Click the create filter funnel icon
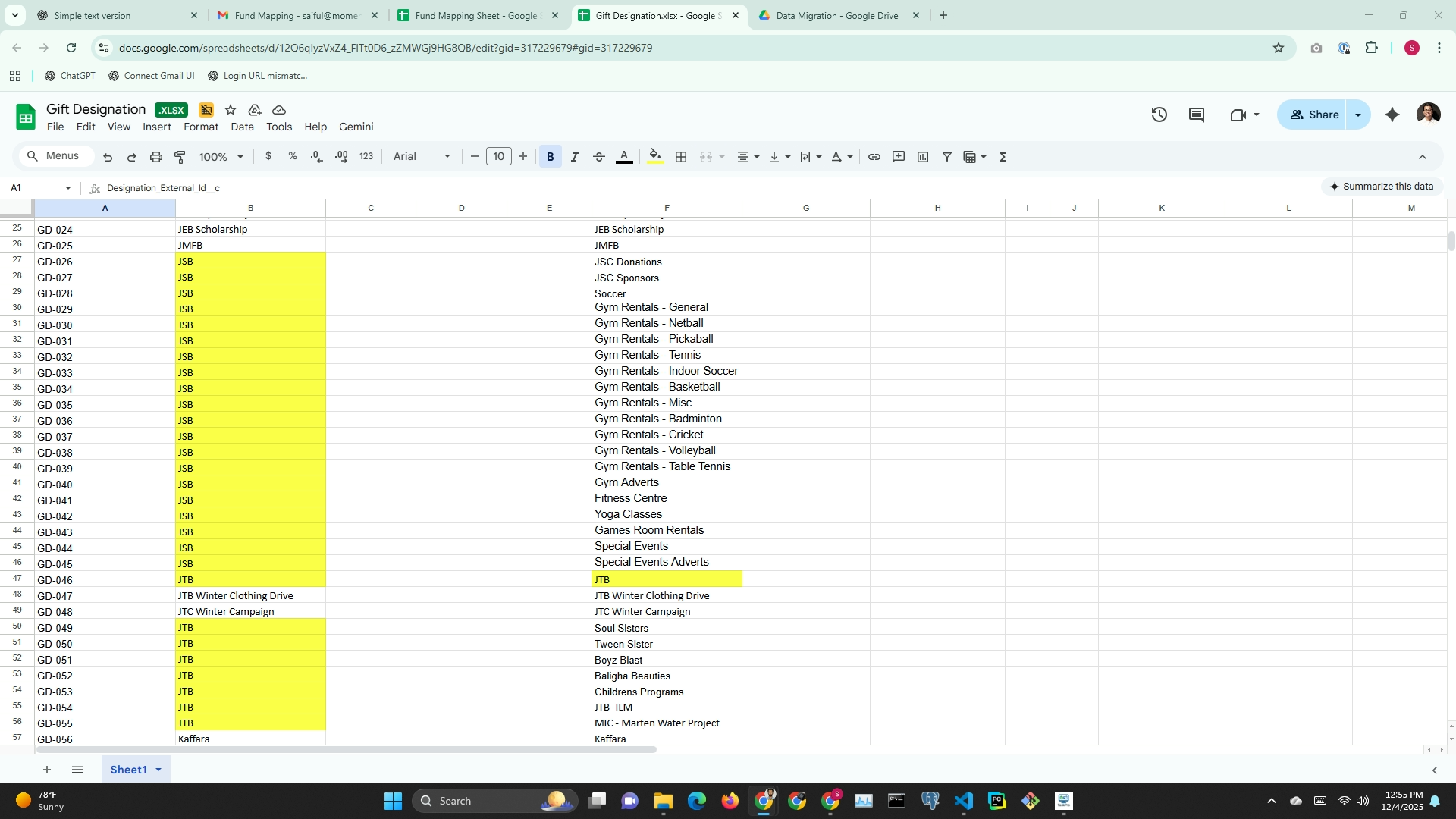This screenshot has height=819, width=1456. (946, 157)
